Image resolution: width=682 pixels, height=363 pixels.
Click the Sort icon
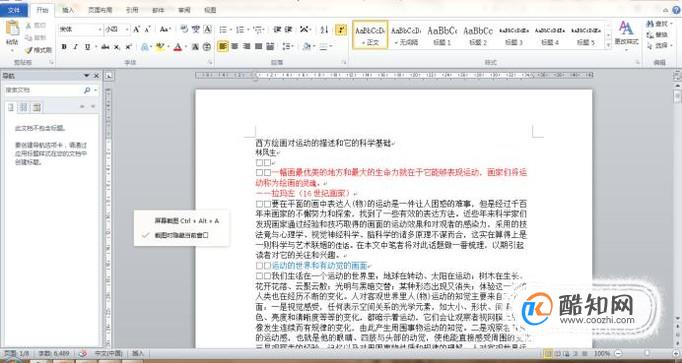pos(324,30)
